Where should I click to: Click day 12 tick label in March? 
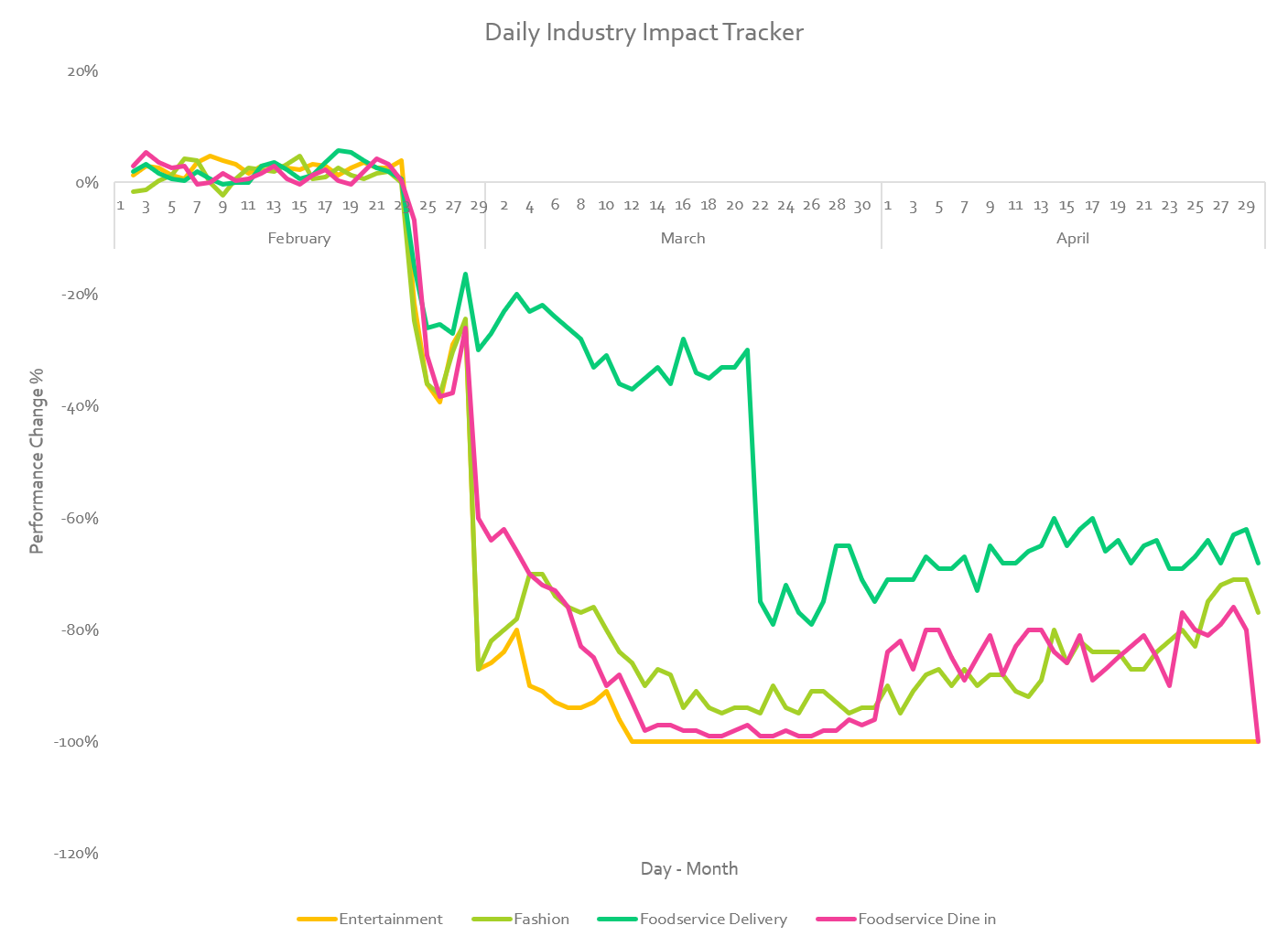pyautogui.click(x=632, y=206)
